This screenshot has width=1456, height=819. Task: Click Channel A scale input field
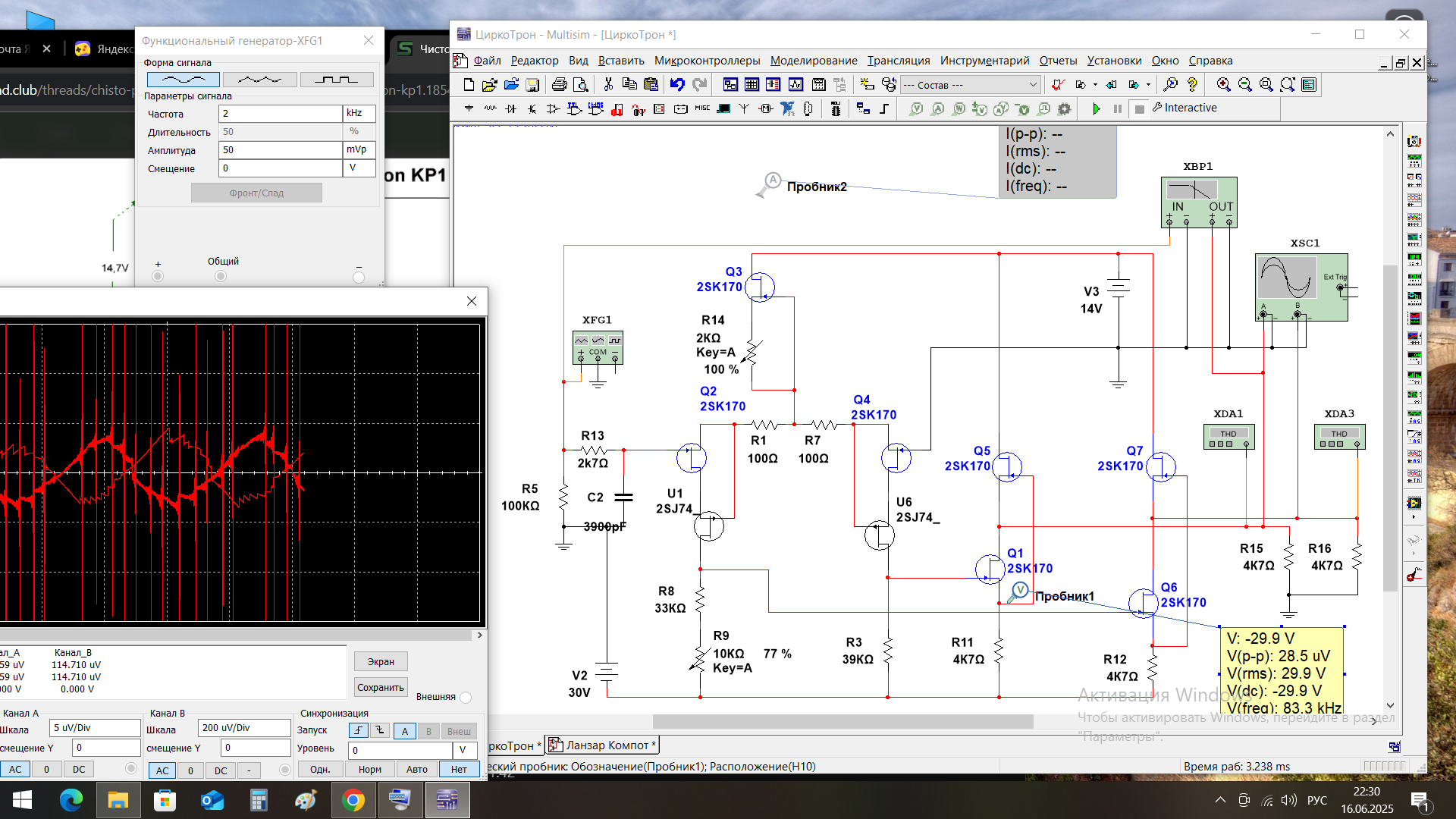click(95, 728)
